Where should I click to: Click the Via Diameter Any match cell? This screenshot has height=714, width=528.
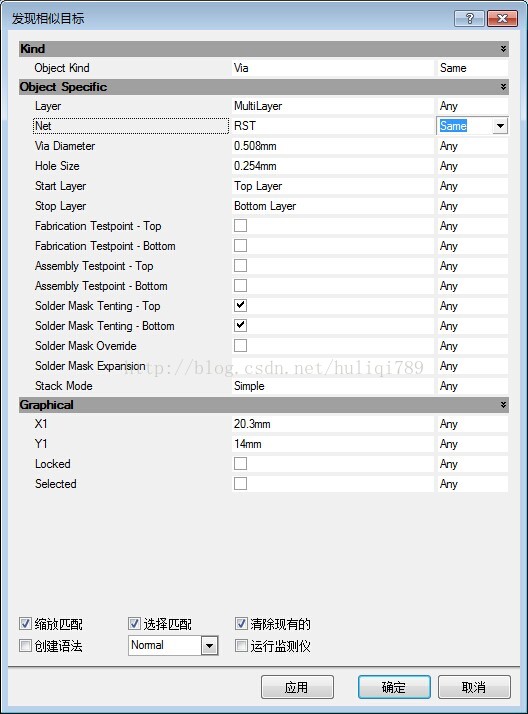point(472,146)
